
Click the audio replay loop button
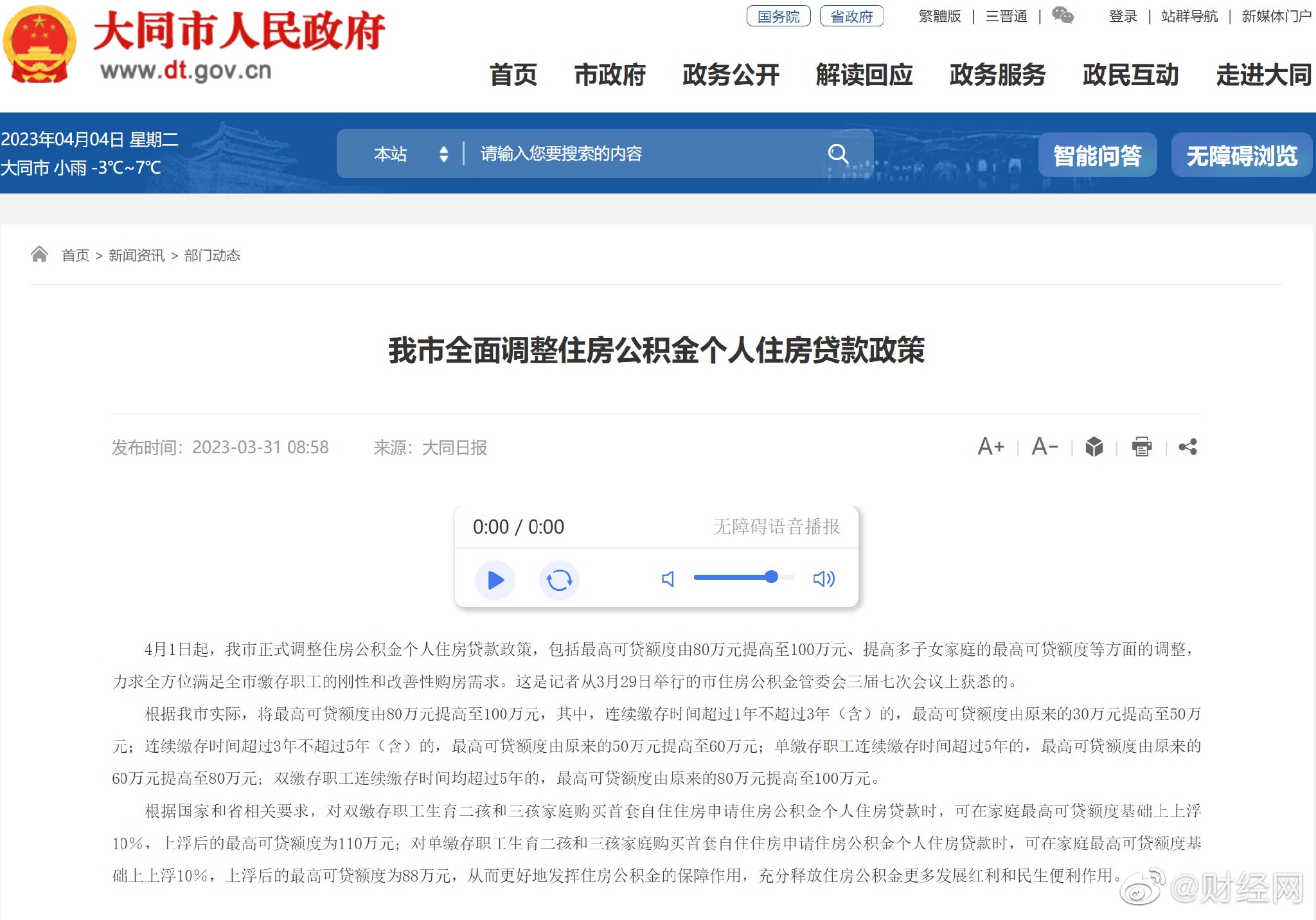[x=559, y=580]
